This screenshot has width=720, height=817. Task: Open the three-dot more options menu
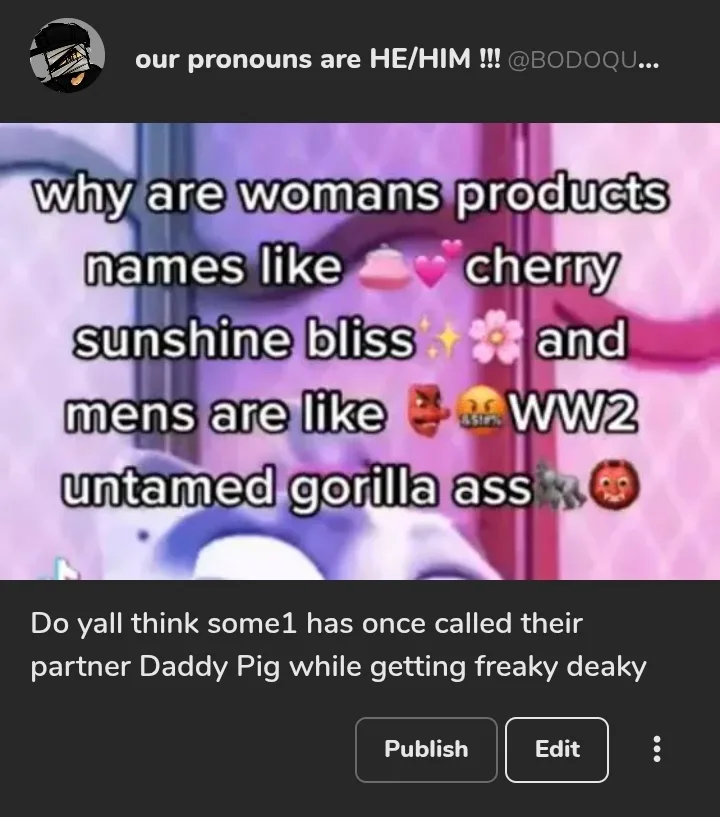[657, 749]
